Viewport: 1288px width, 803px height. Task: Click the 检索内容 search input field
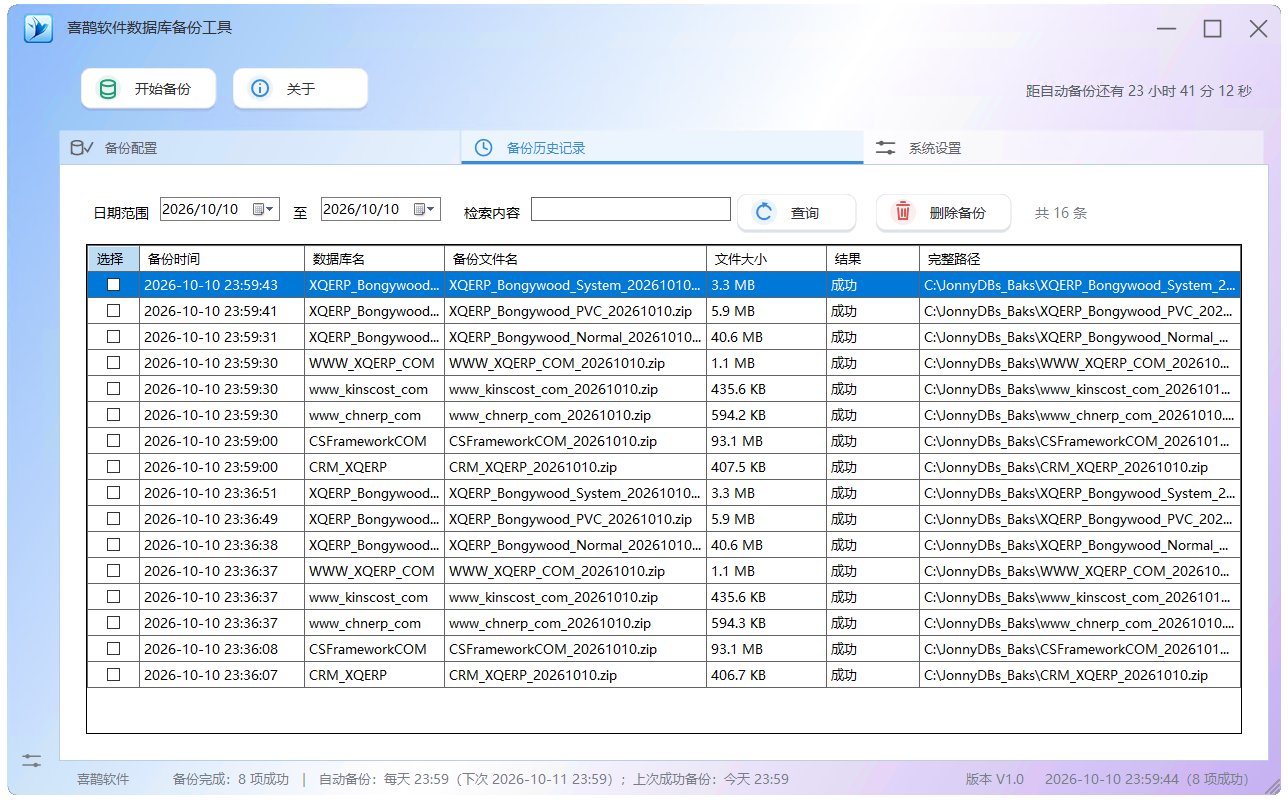pos(631,209)
